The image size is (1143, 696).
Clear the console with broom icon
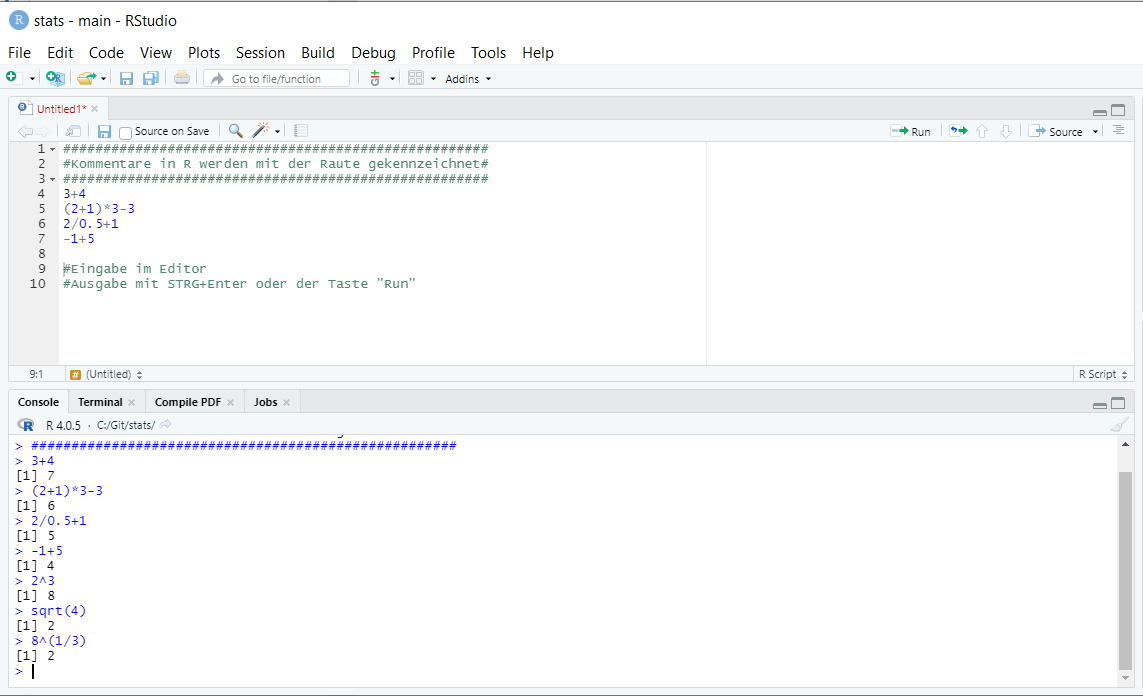click(x=1119, y=424)
